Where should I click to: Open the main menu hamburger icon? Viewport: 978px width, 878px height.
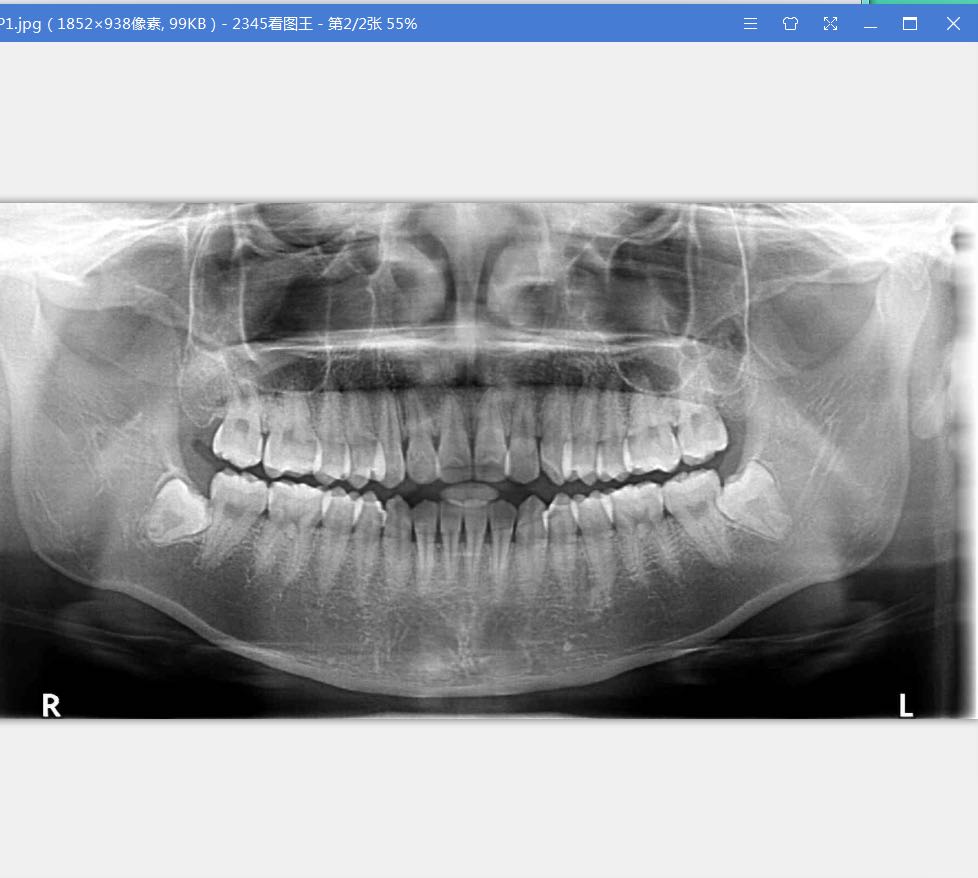[750, 24]
